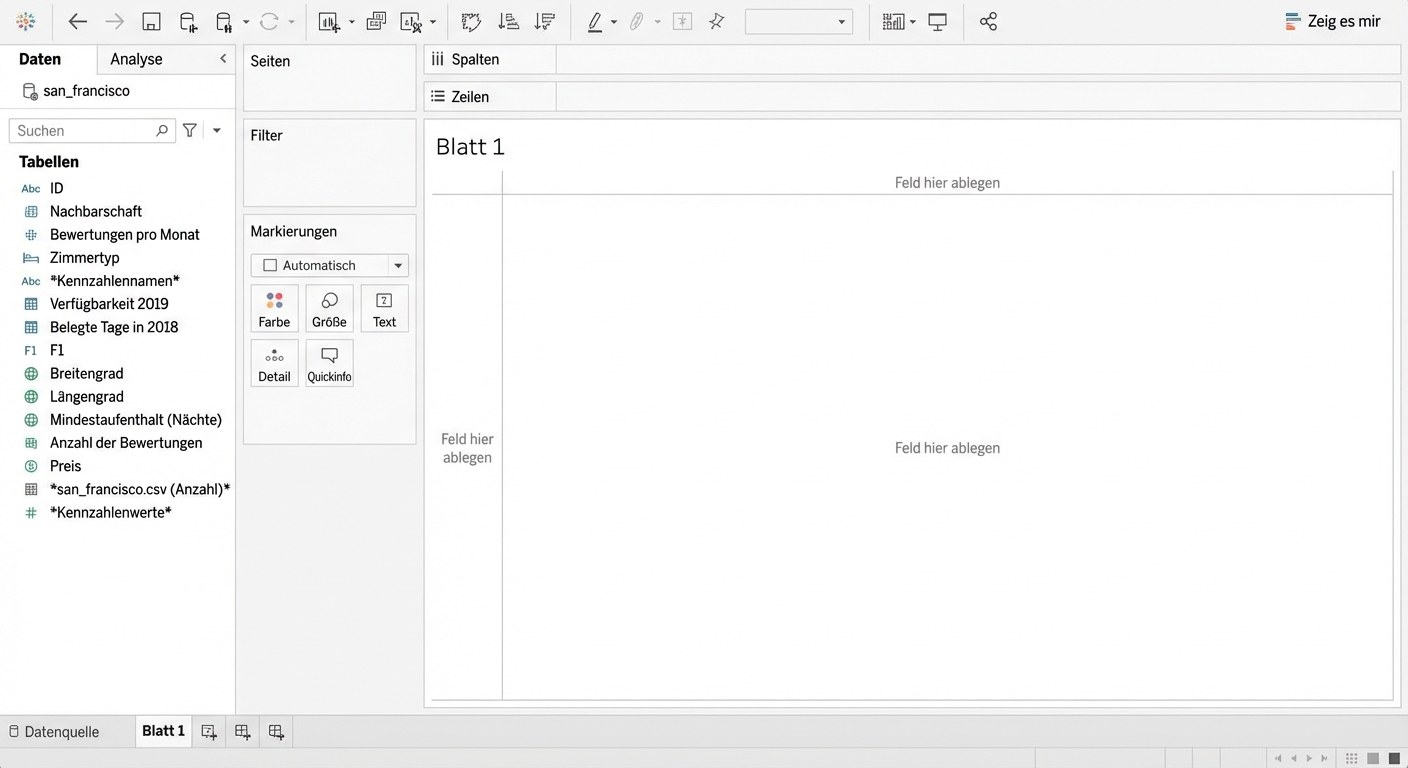
Task: Toggle the pin axis icon
Action: [717, 22]
